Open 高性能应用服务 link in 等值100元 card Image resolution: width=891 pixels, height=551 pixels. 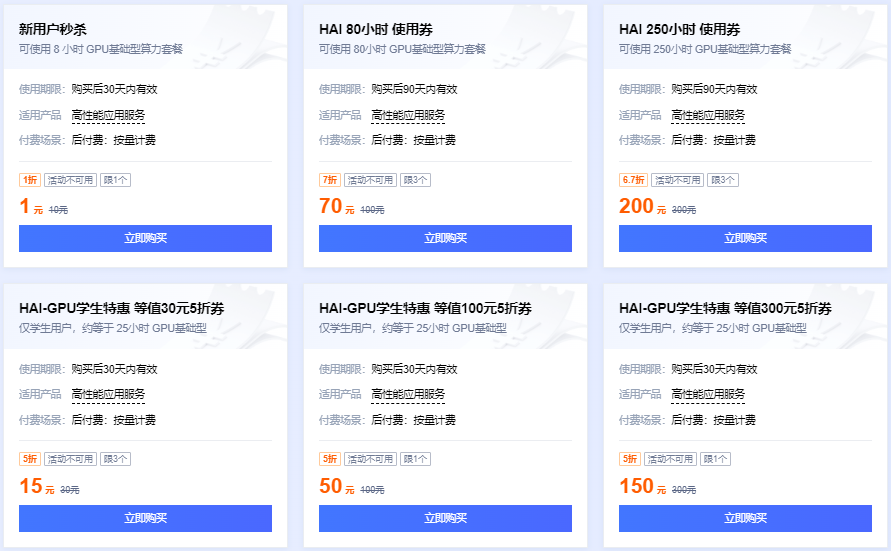tap(408, 394)
